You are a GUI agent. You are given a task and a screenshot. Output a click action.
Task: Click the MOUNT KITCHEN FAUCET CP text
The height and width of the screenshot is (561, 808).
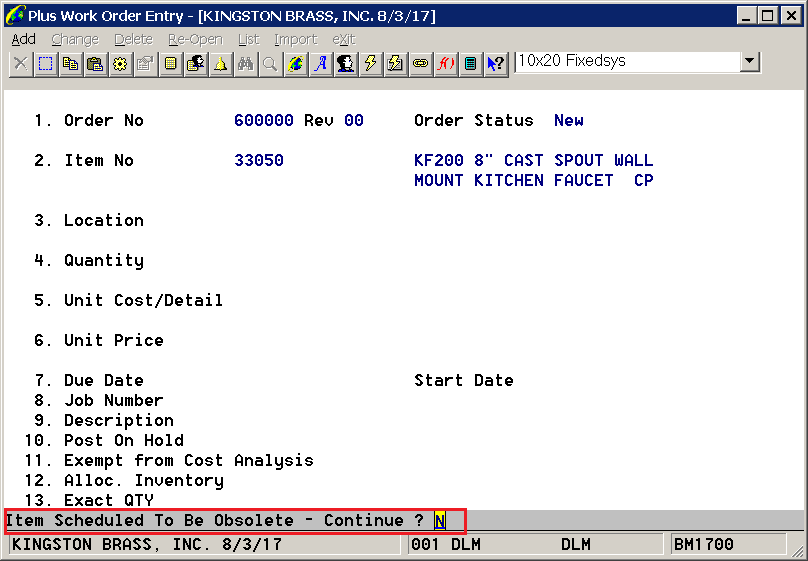(x=533, y=180)
